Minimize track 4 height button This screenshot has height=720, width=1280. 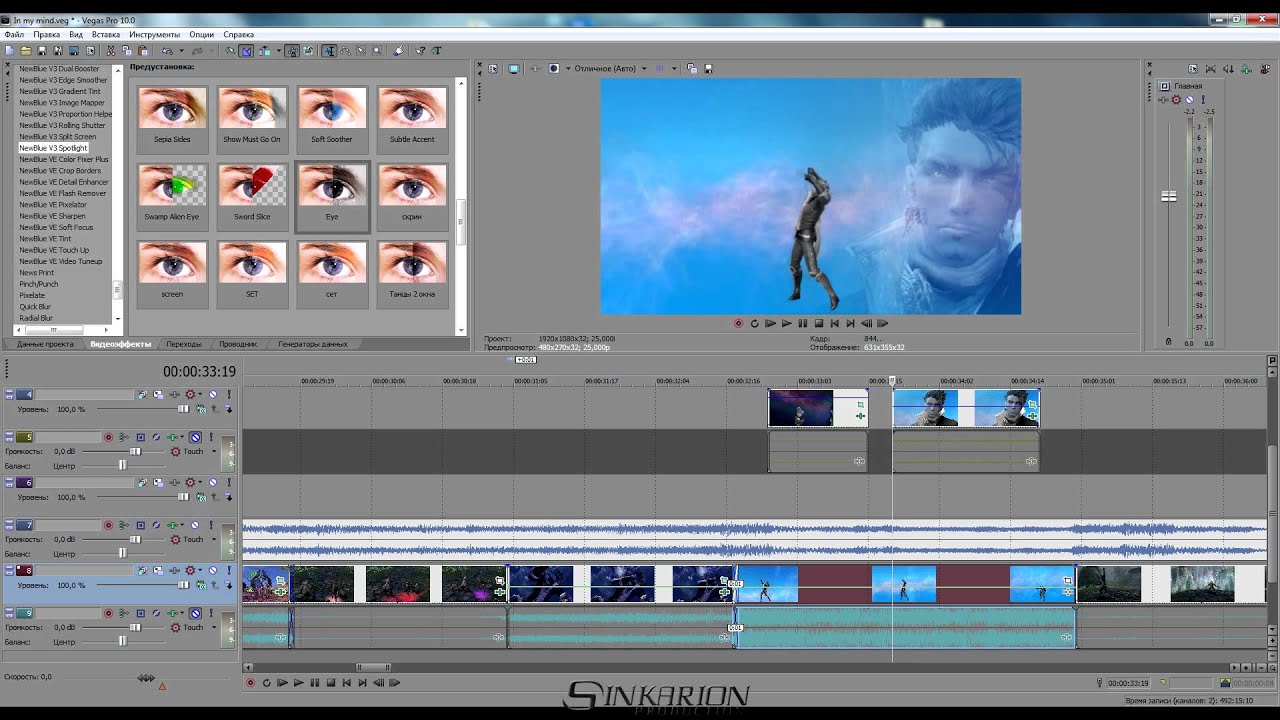(9, 391)
